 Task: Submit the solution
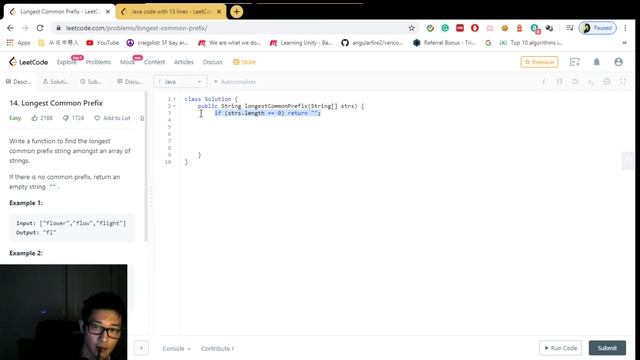click(607, 348)
